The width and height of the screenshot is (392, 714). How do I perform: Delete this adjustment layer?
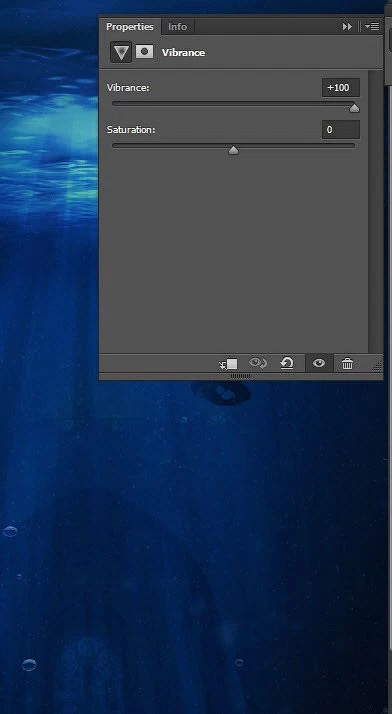[x=347, y=363]
